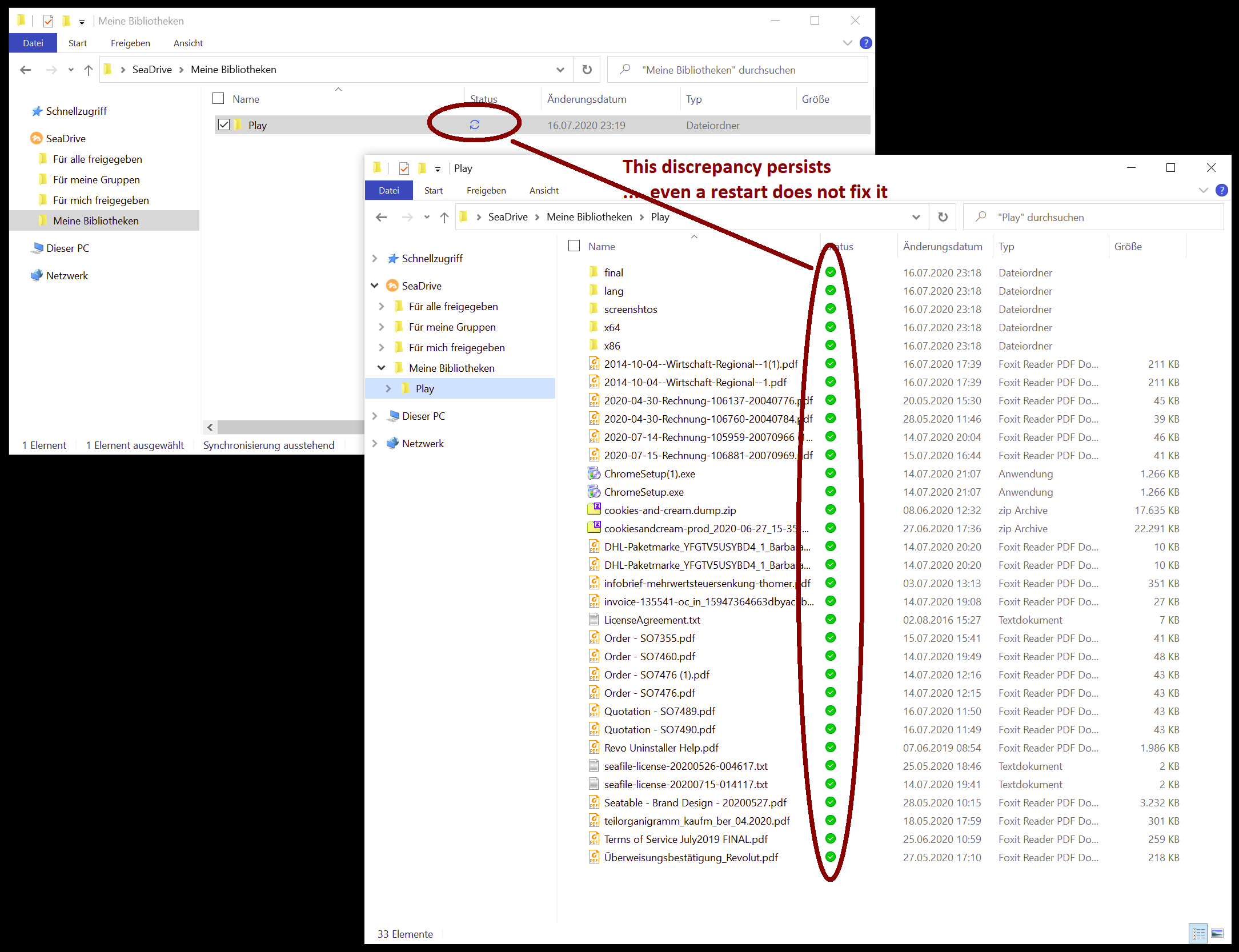Click Meine Bibliotheken in the Play breadcrumb path
This screenshot has height=952, width=1239.
click(589, 217)
